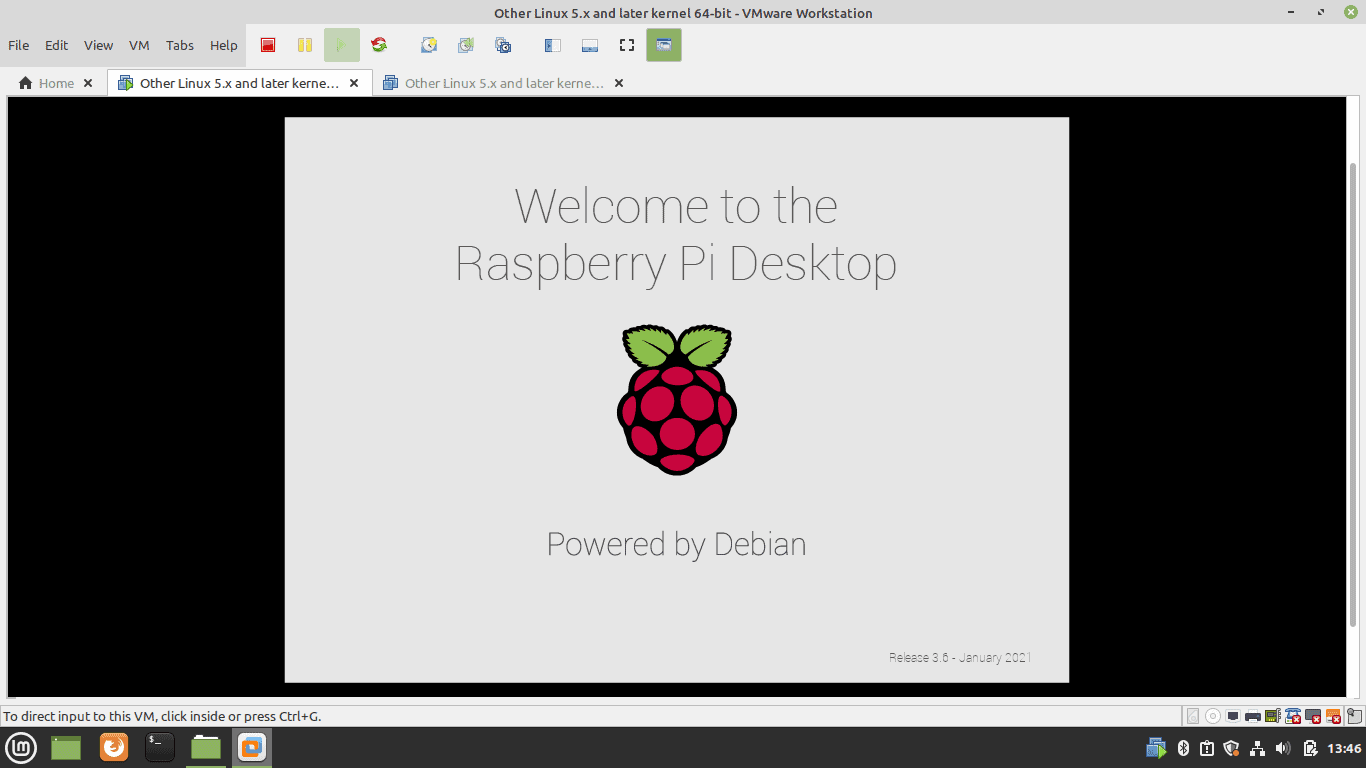
Task: Click the printer device status icon
Action: [1253, 716]
